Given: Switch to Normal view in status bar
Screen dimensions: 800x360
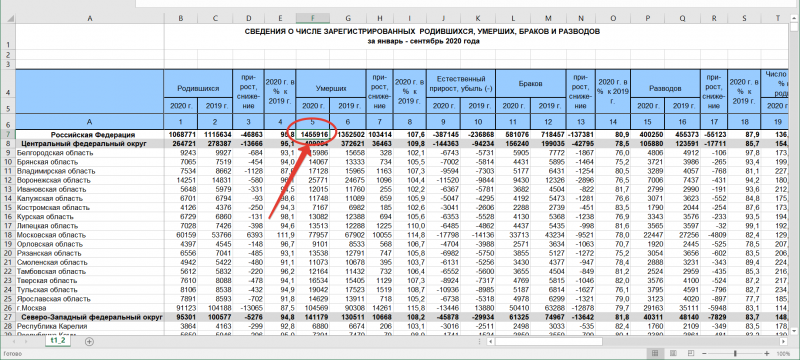Looking at the screenshot, I should [x=655, y=353].
